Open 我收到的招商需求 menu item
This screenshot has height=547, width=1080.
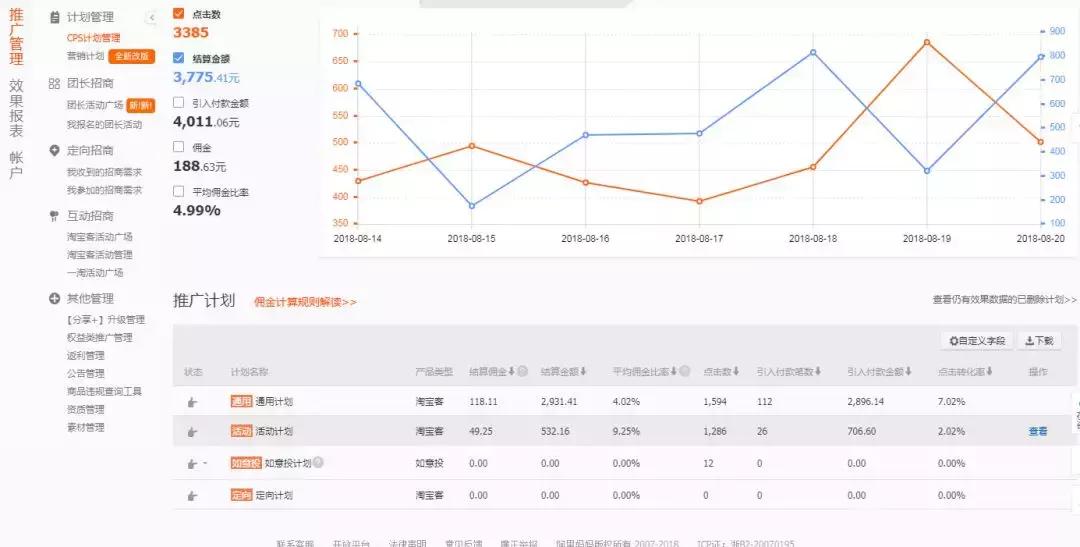click(105, 172)
